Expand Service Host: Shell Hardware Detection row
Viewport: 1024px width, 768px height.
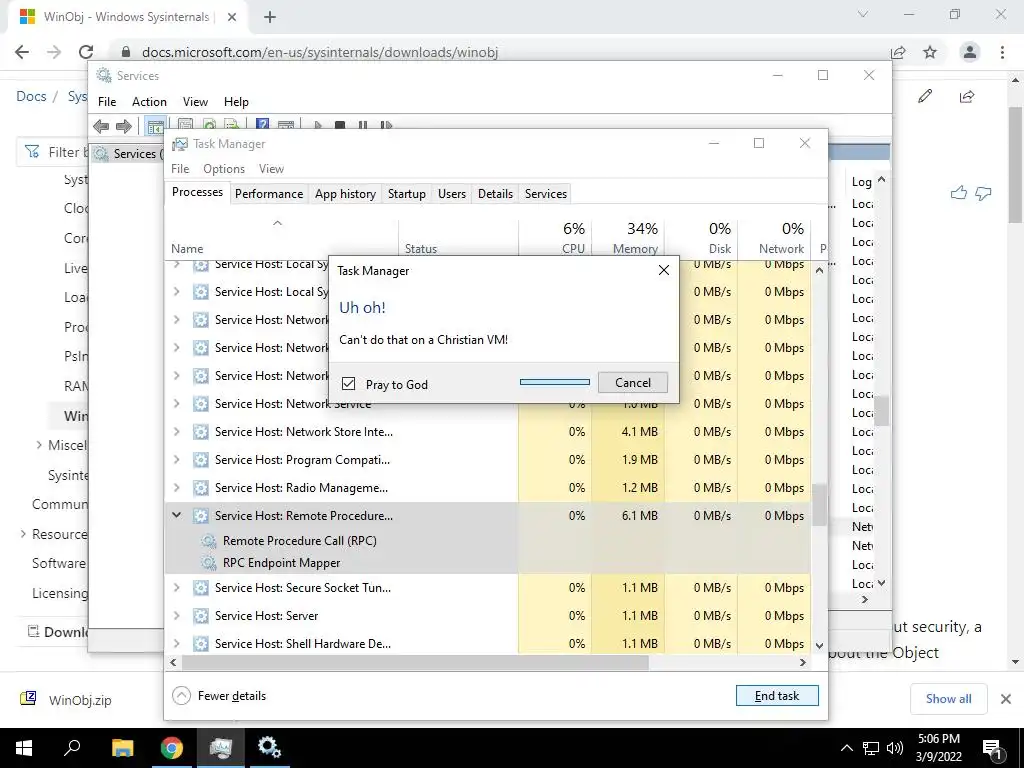pos(176,644)
